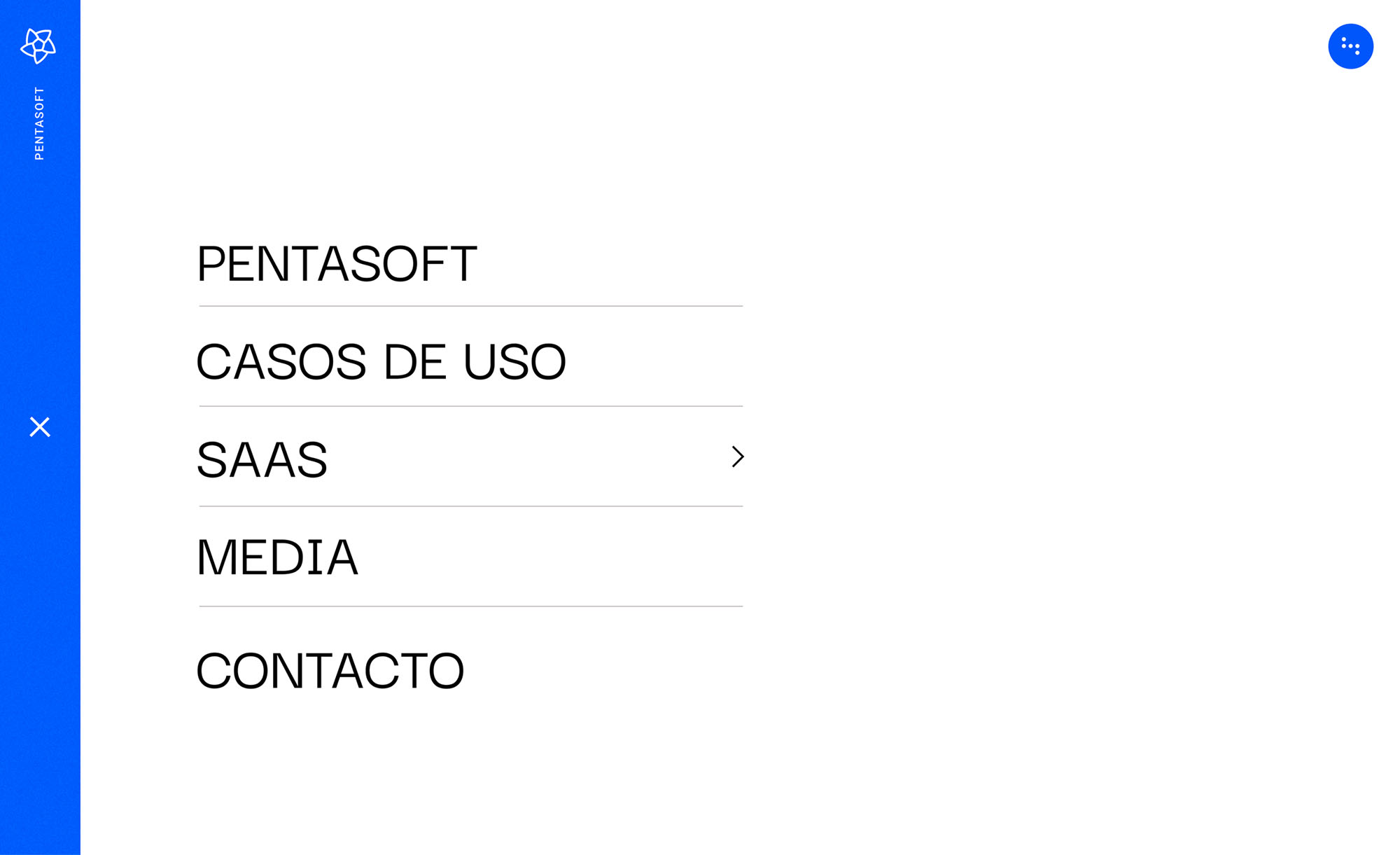Open the PENTASOFT menu item
1400x855 pixels.
click(337, 264)
